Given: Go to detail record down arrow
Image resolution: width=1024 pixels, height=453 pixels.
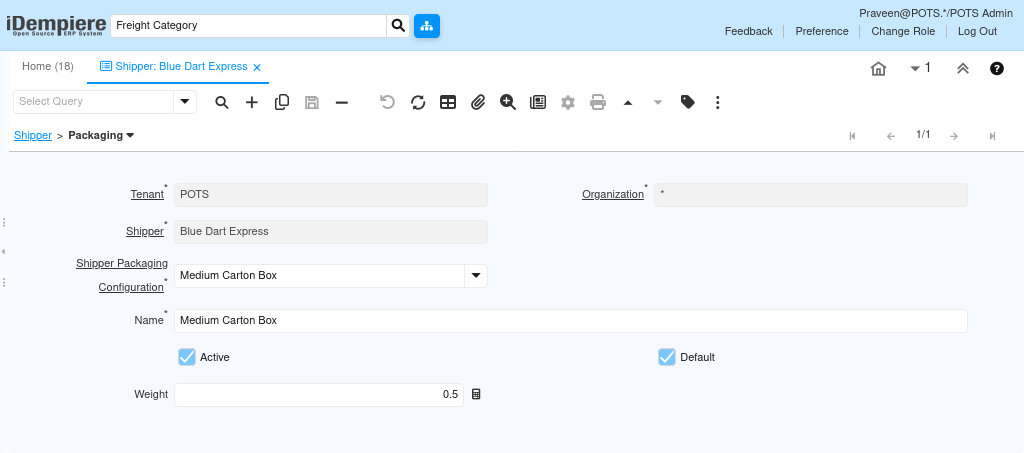Looking at the screenshot, I should [658, 102].
